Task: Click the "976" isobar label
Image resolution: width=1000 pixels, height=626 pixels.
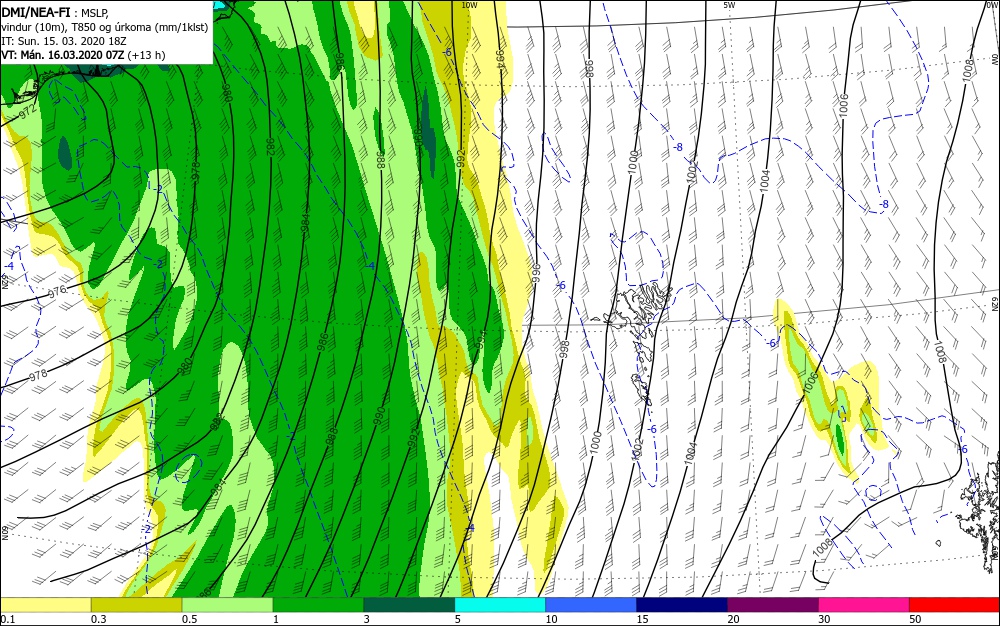Action: tap(57, 292)
